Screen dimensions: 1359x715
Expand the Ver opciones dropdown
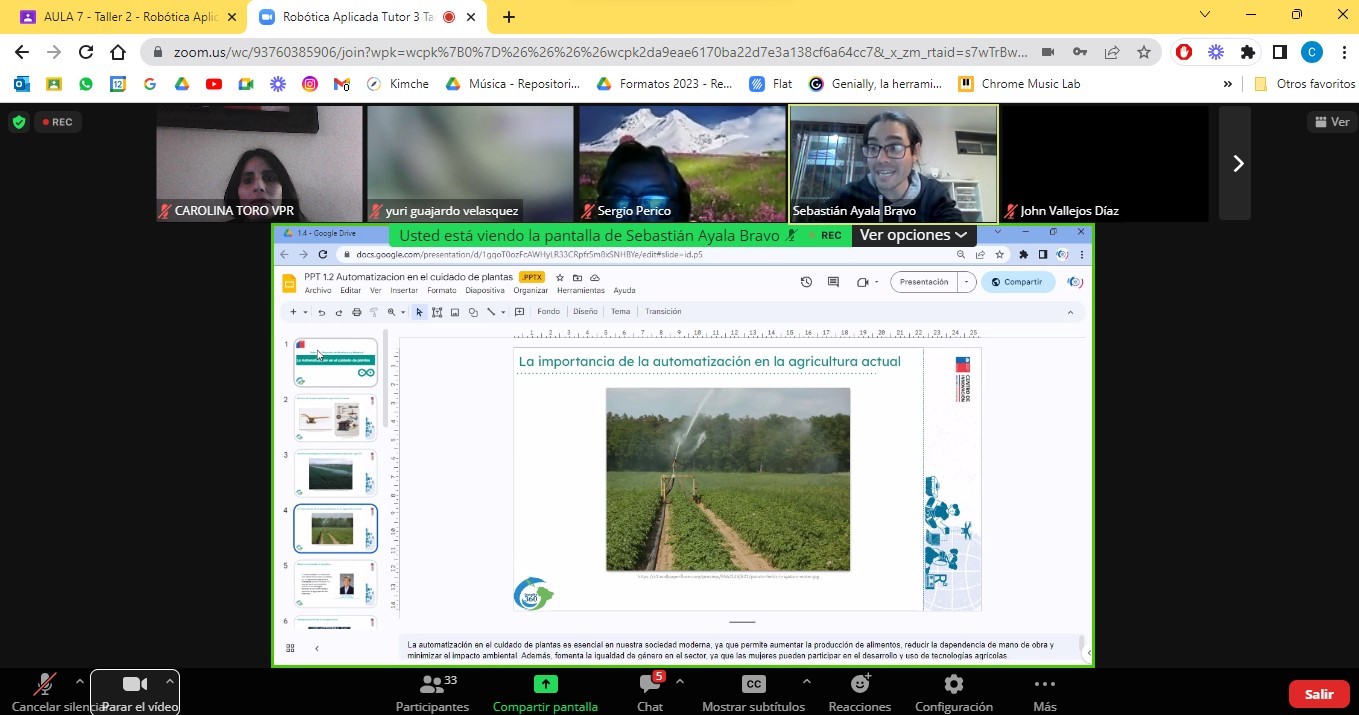913,235
